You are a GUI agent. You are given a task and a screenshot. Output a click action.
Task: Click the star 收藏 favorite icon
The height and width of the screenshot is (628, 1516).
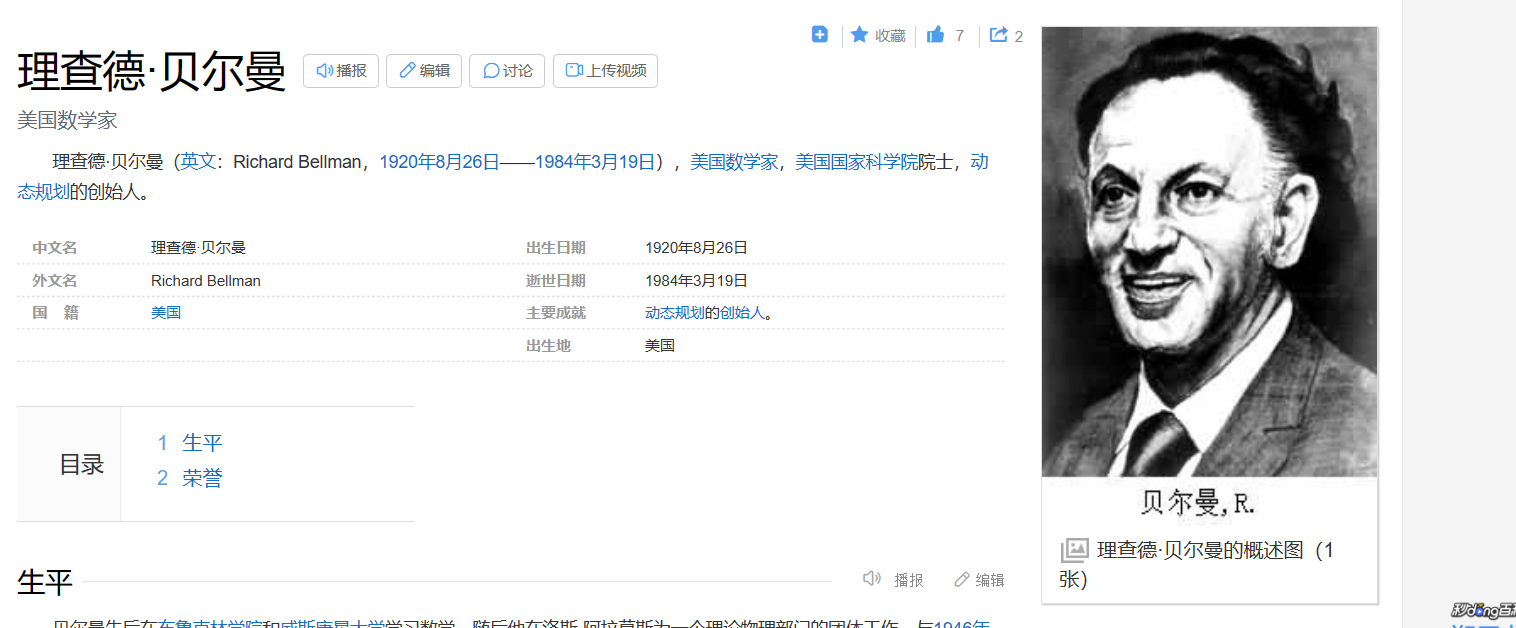(859, 35)
